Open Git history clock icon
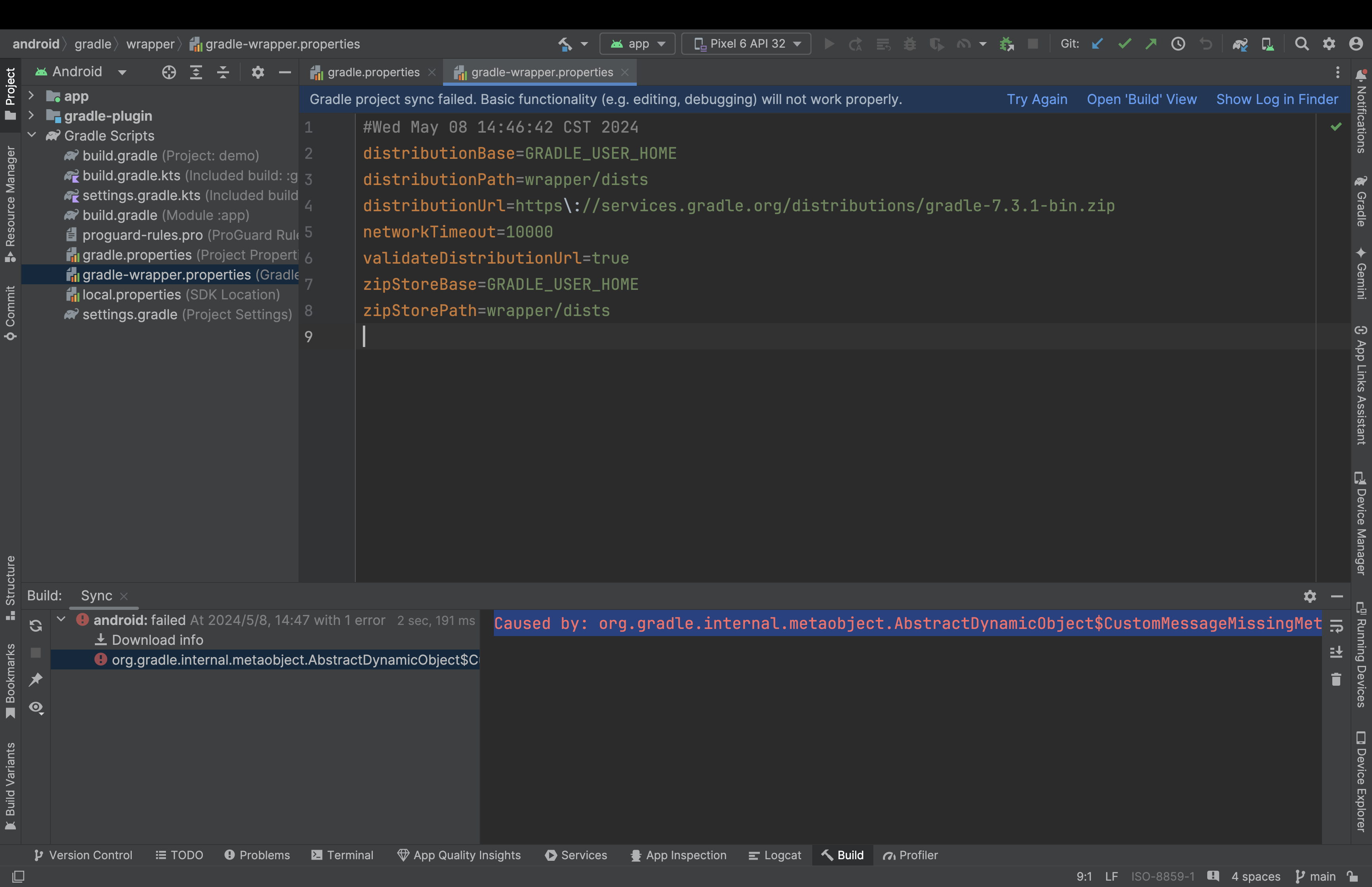Viewport: 1372px width, 887px height. [1178, 44]
